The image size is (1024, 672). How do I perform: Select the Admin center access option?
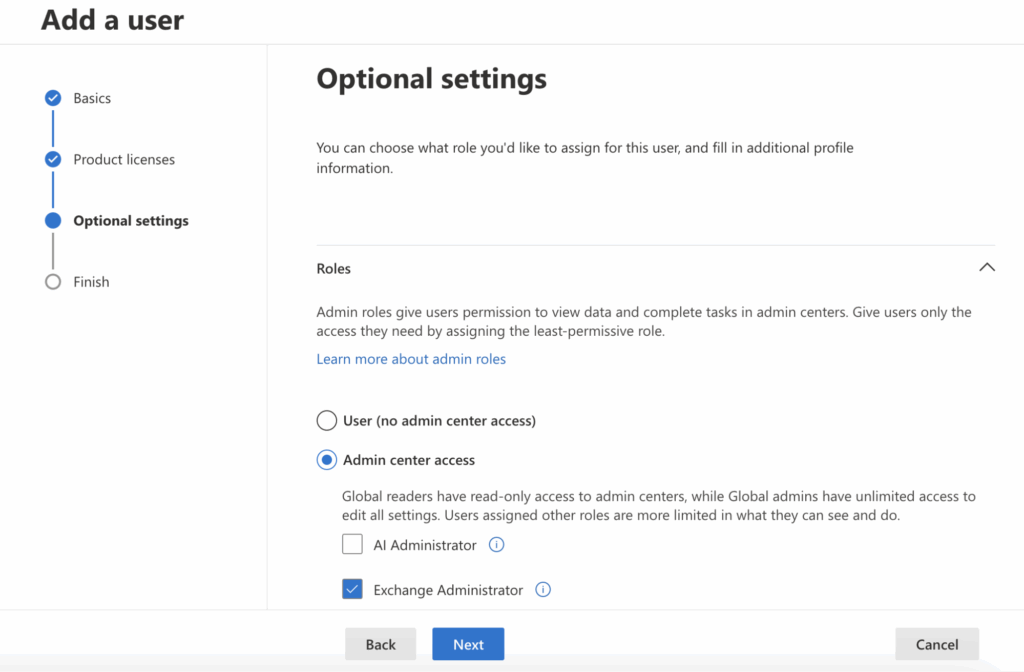click(326, 459)
